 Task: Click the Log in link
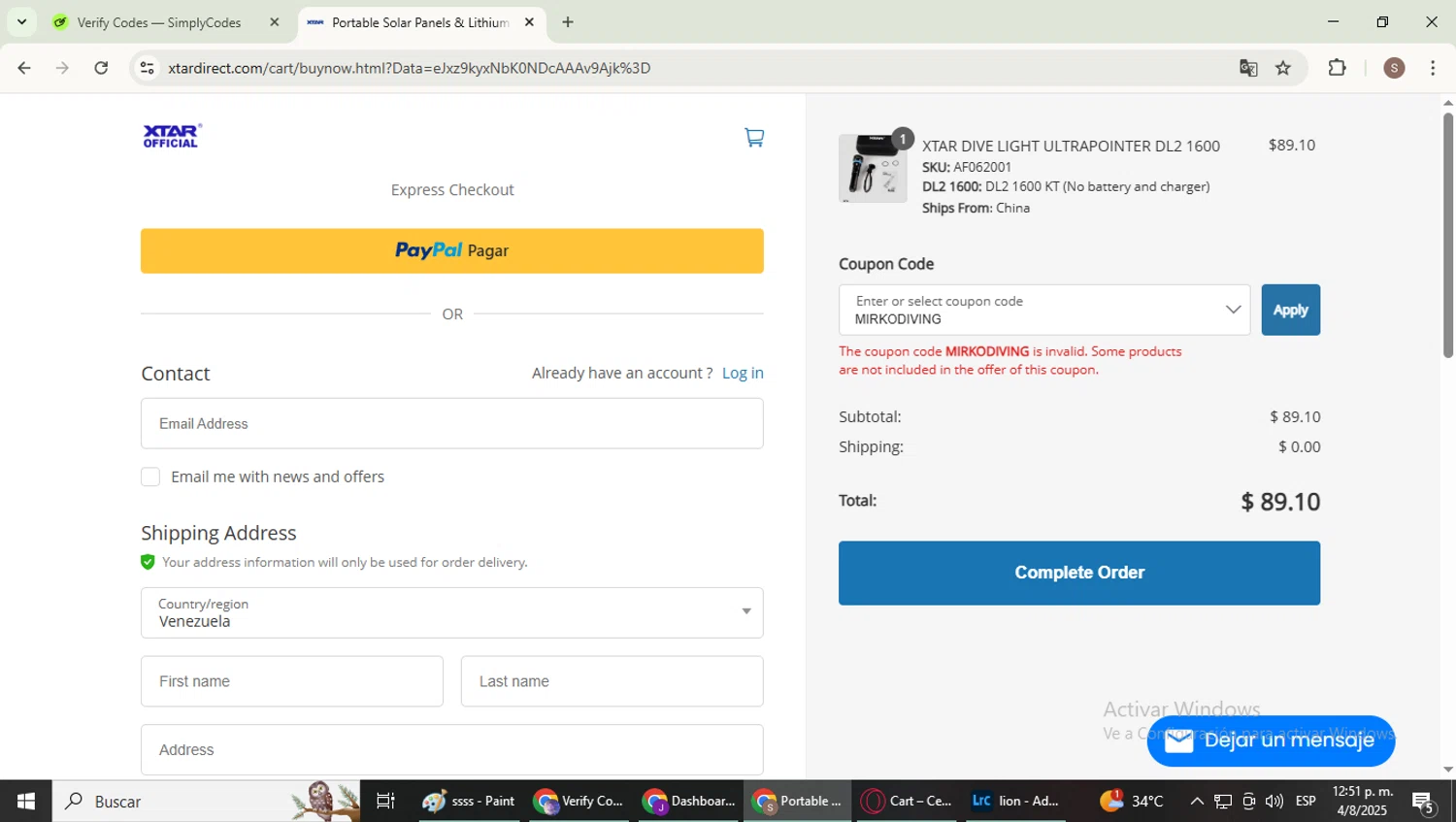[x=743, y=373]
